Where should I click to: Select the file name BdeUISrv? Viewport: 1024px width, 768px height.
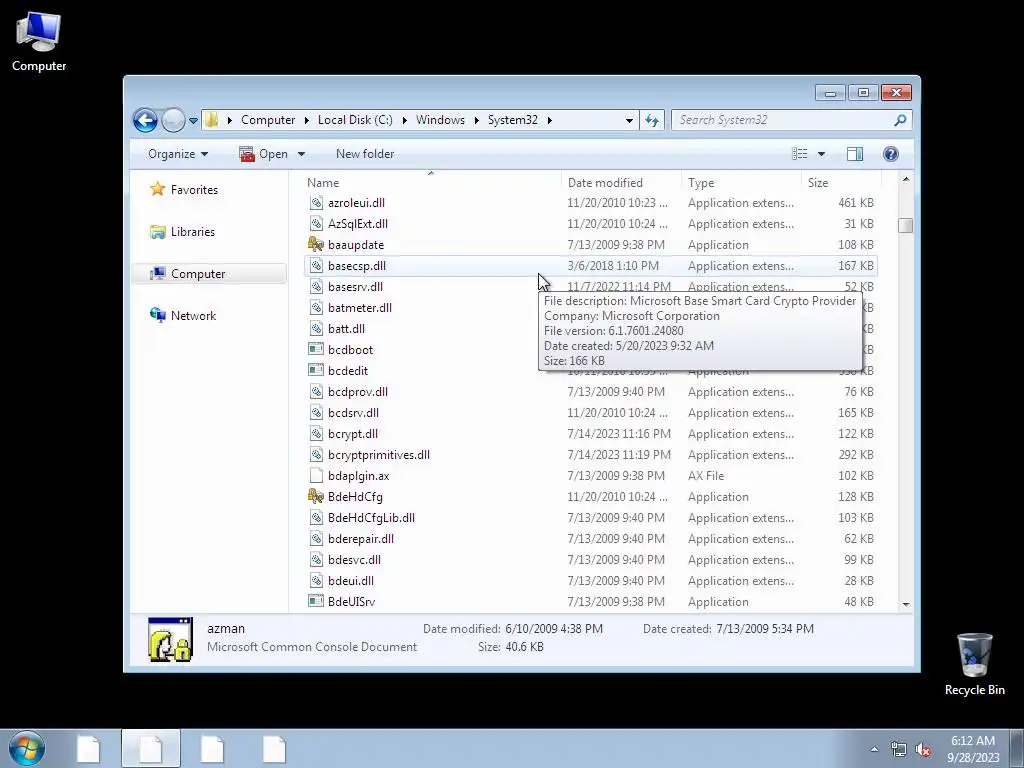pos(351,601)
